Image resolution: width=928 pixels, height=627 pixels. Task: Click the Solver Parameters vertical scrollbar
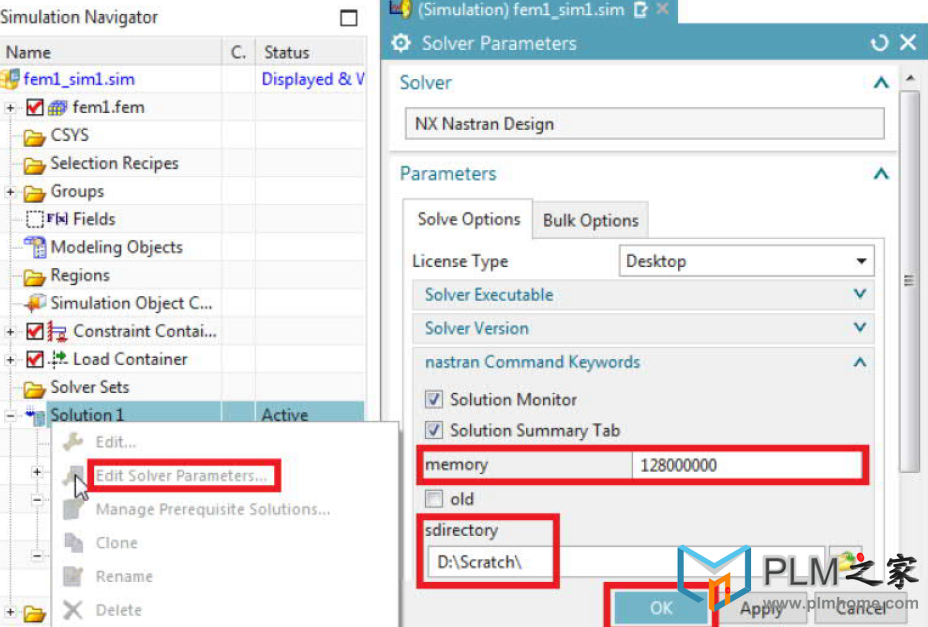[x=910, y=281]
